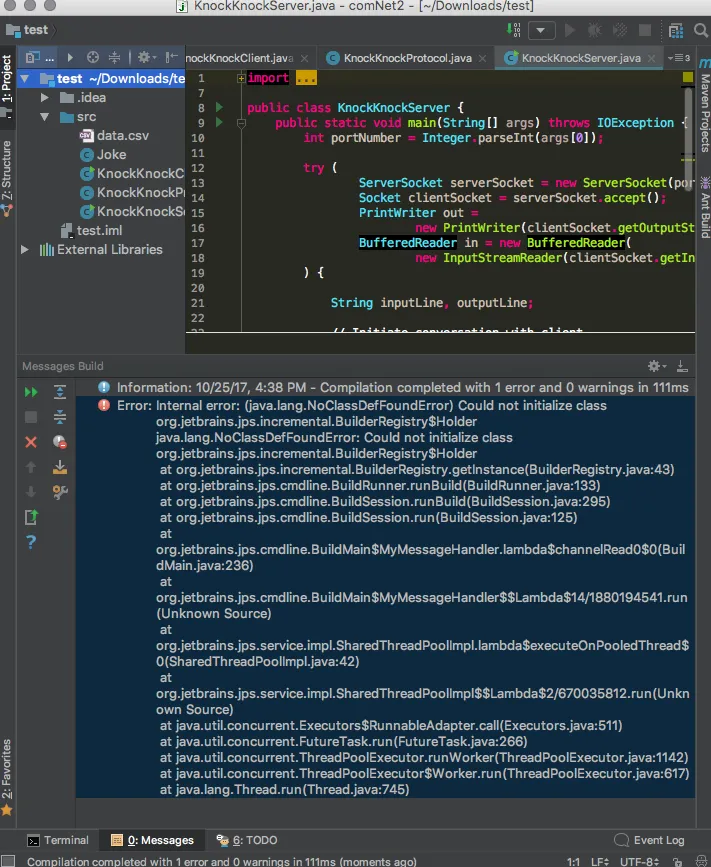The image size is (711, 867).
Task: Toggle the Hide Warnings filter icon
Action: (60, 442)
